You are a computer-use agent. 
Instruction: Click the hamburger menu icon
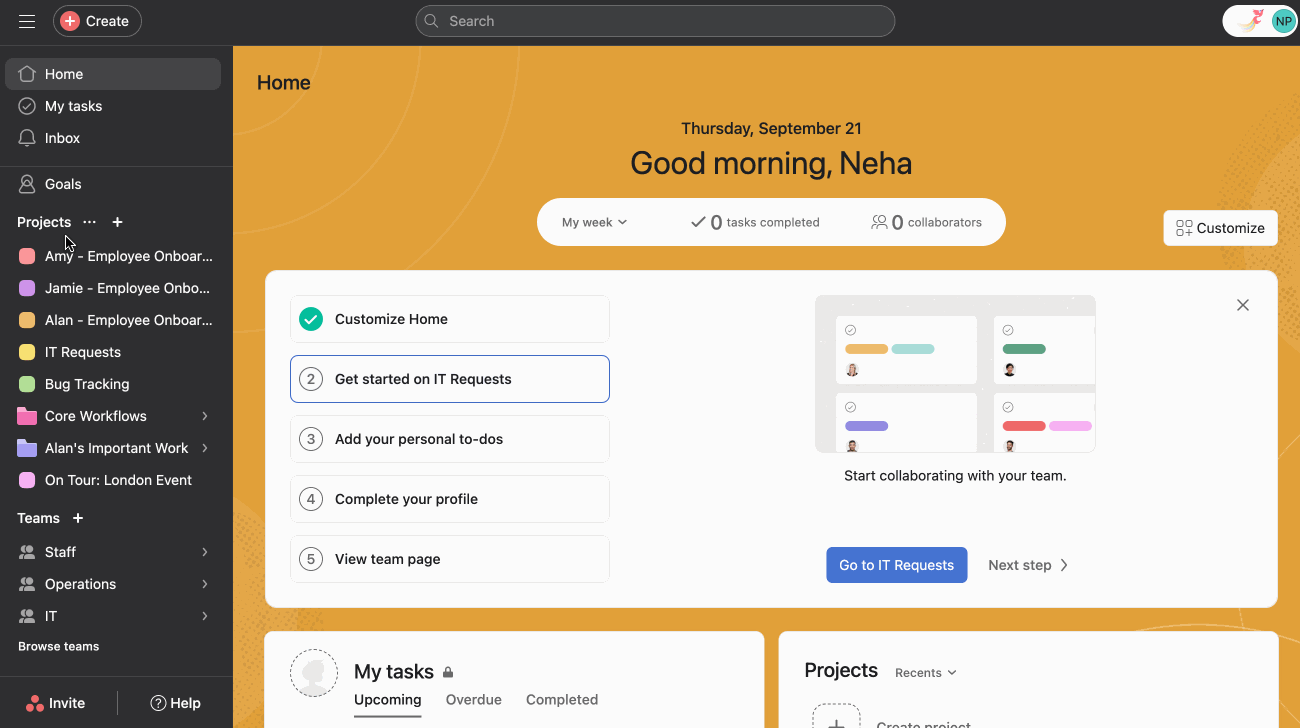click(x=27, y=21)
